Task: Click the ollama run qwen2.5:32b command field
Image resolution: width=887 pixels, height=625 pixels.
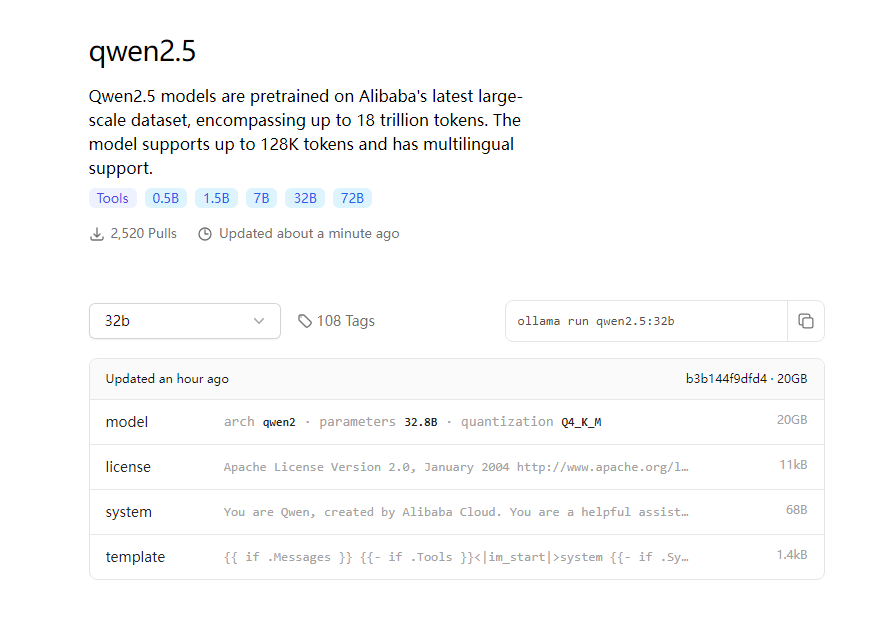Action: [x=646, y=321]
